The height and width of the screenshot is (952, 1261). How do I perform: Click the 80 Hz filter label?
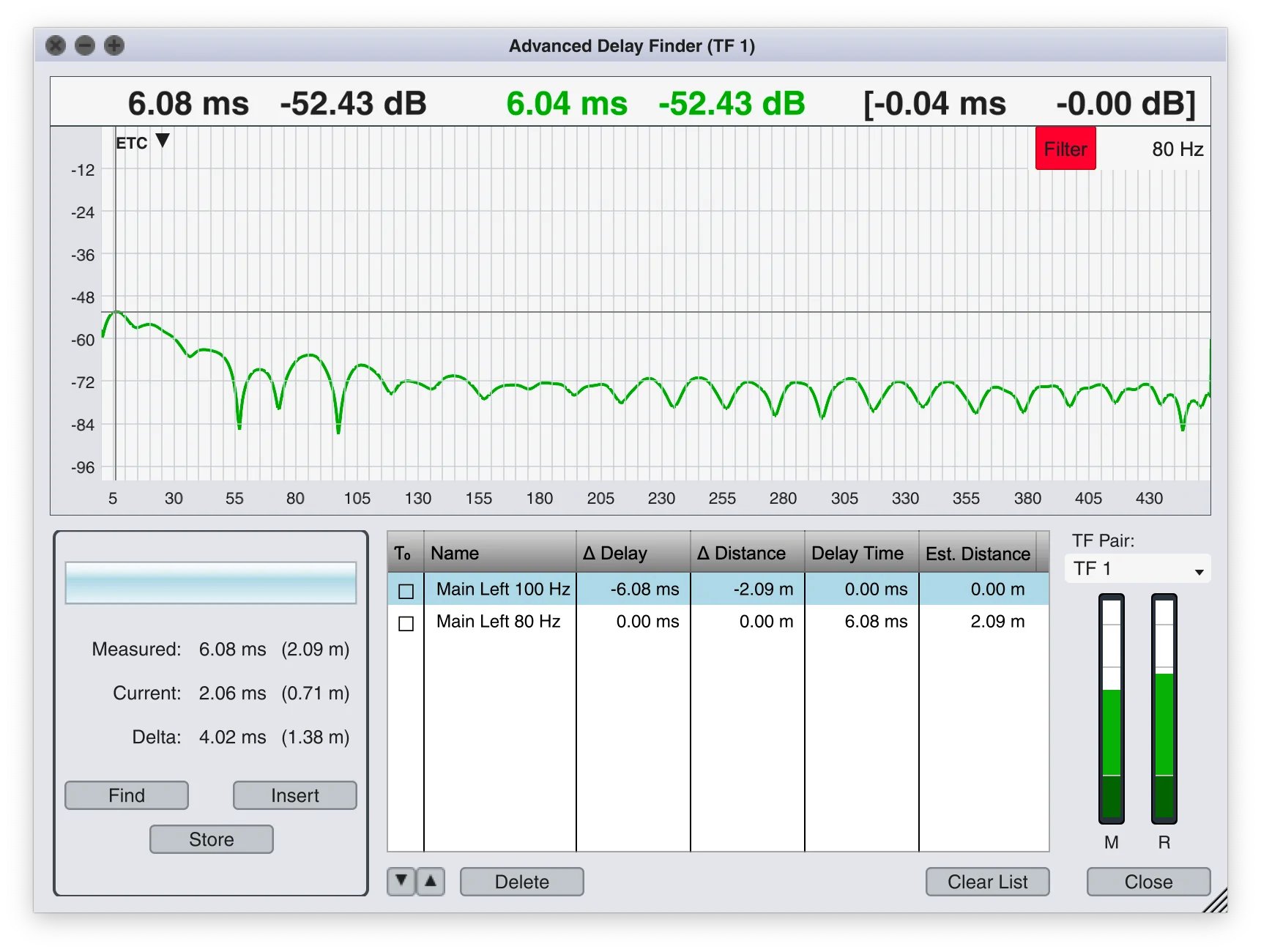coord(1177,149)
